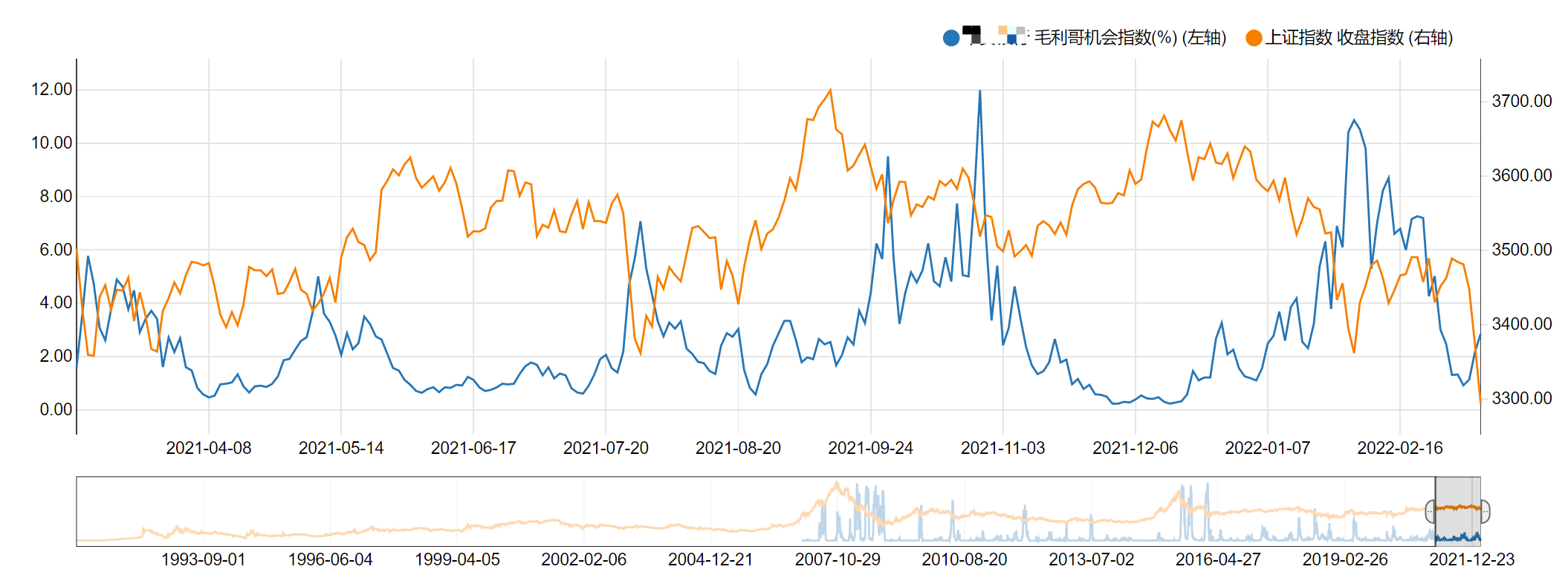Grab the right handle of the range slider

point(1485,511)
